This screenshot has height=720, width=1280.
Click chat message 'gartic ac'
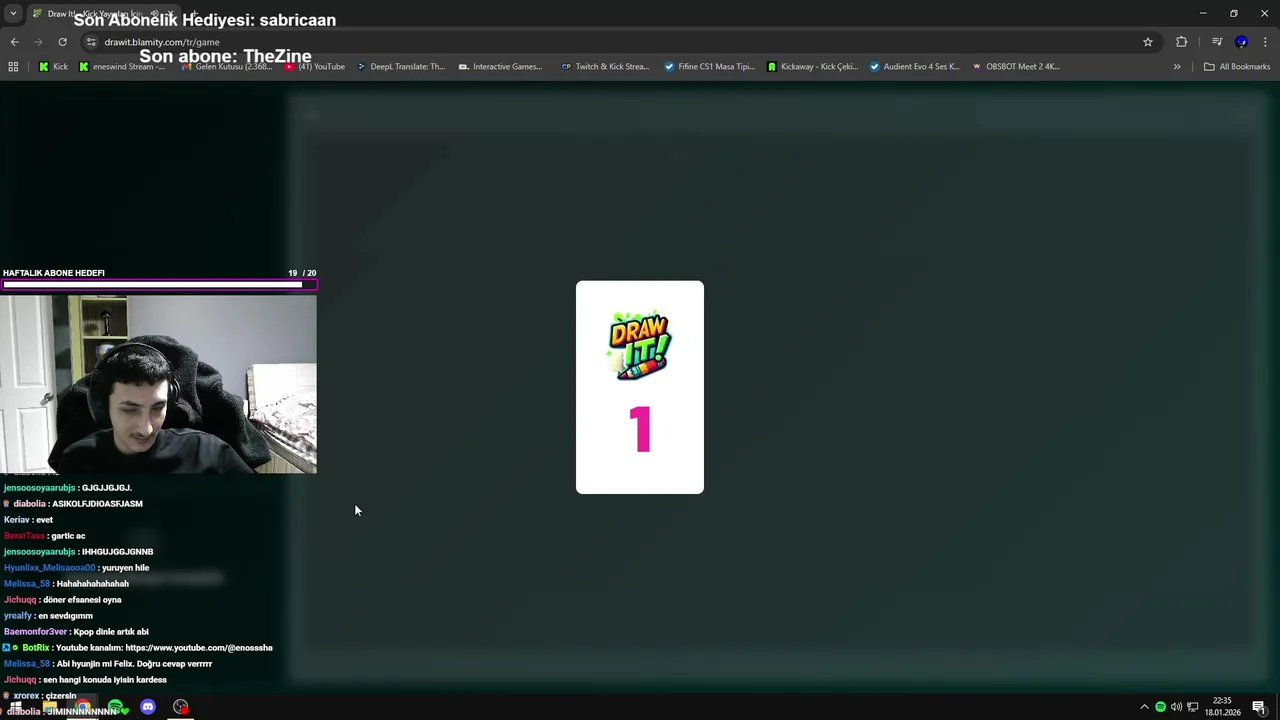point(68,536)
